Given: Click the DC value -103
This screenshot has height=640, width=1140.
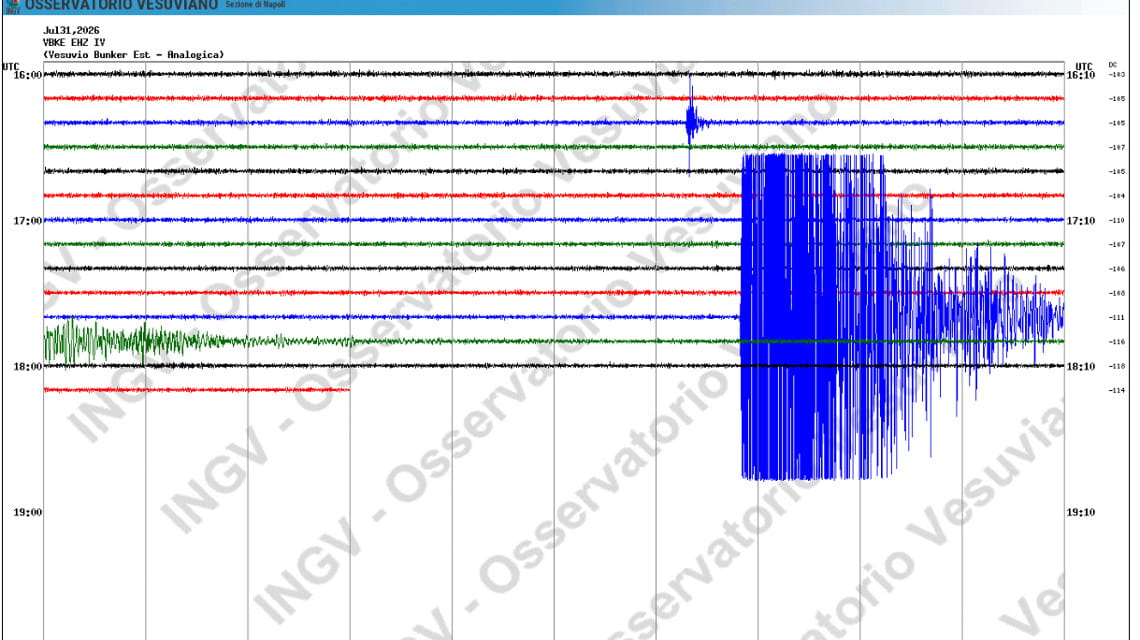Looking at the screenshot, I should click(1117, 74).
